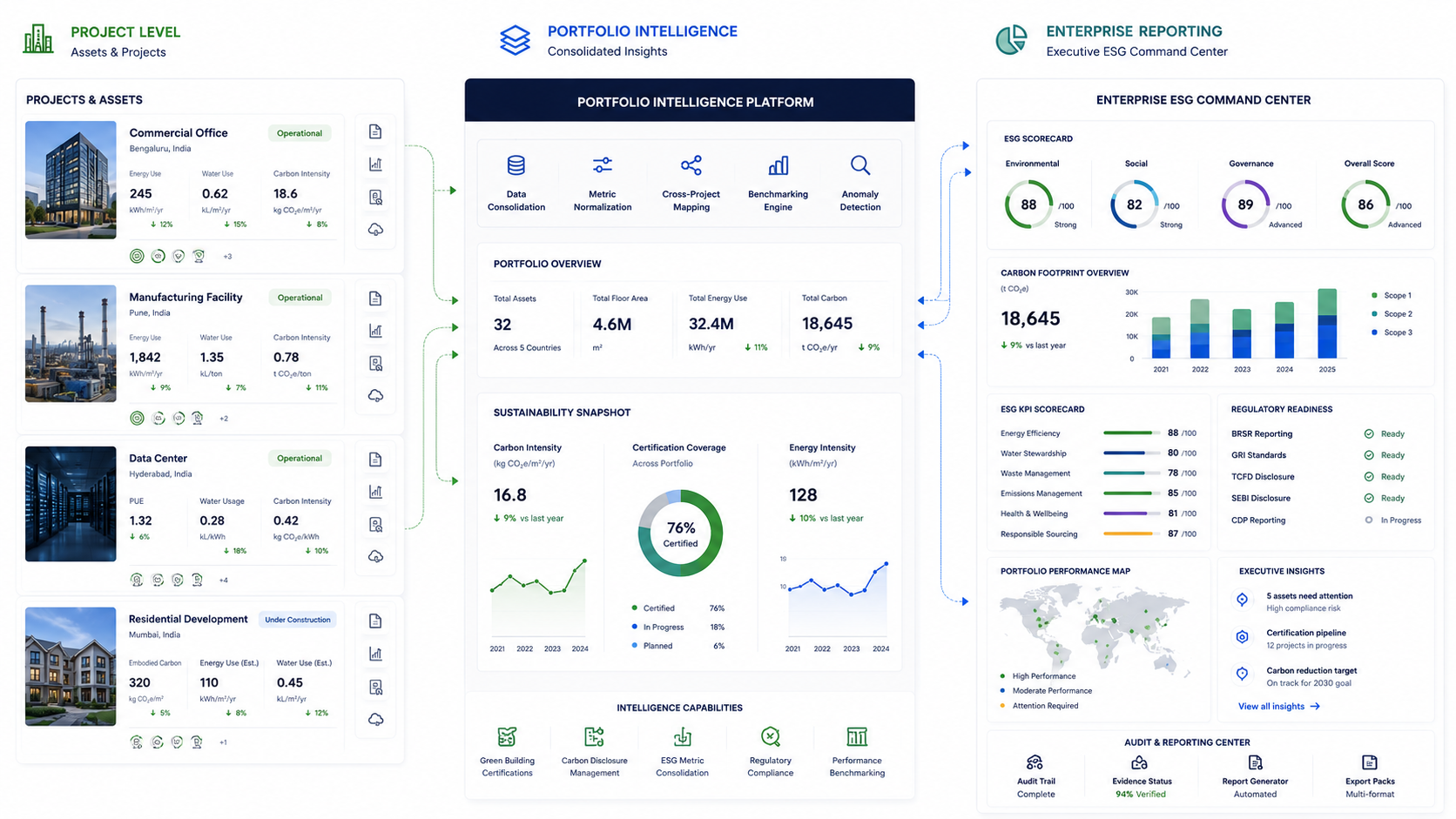The width and height of the screenshot is (1456, 819).
Task: Click the Project Level buildings logo
Action: 38,39
